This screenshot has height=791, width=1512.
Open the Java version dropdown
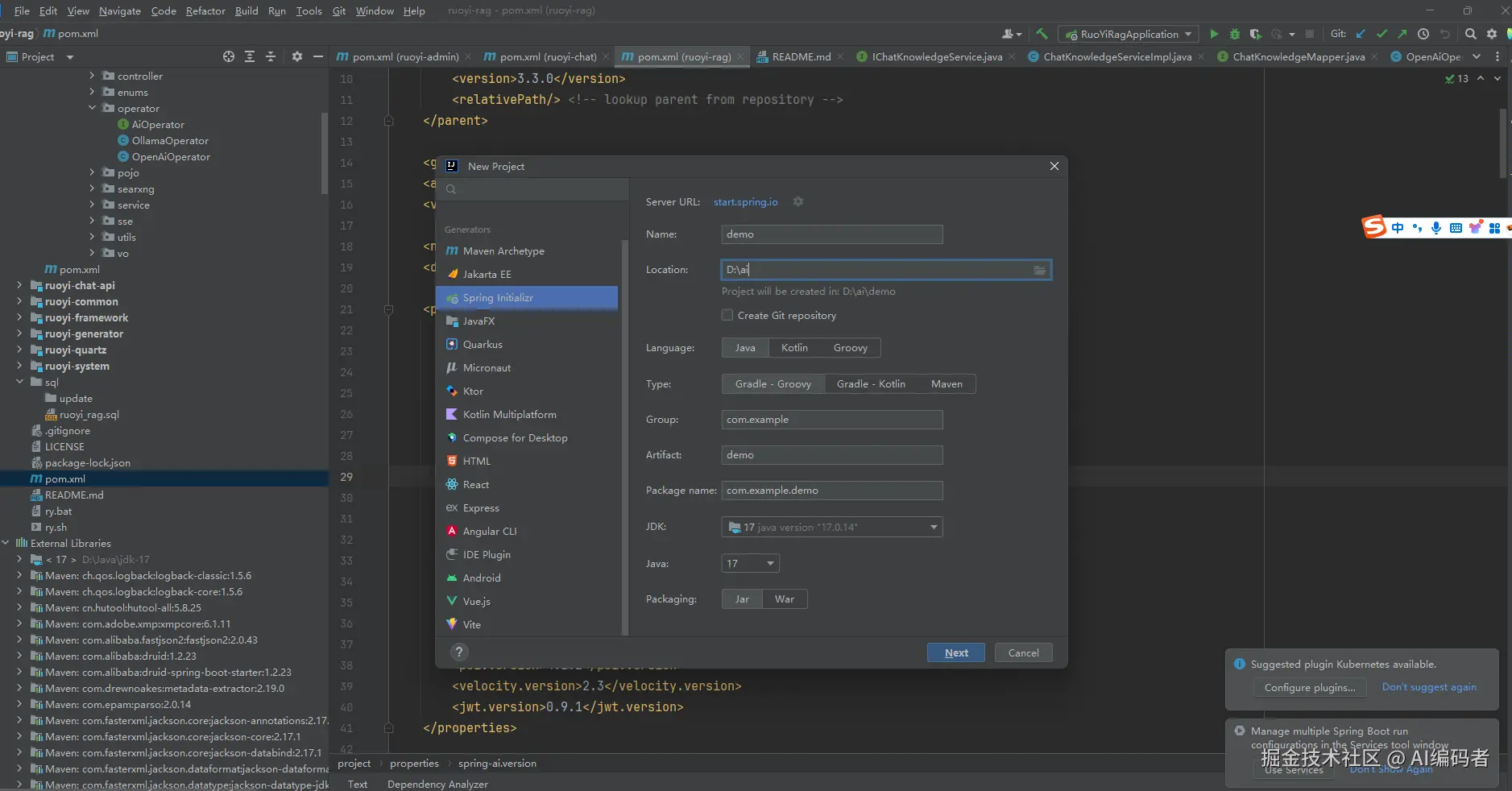pyautogui.click(x=769, y=564)
